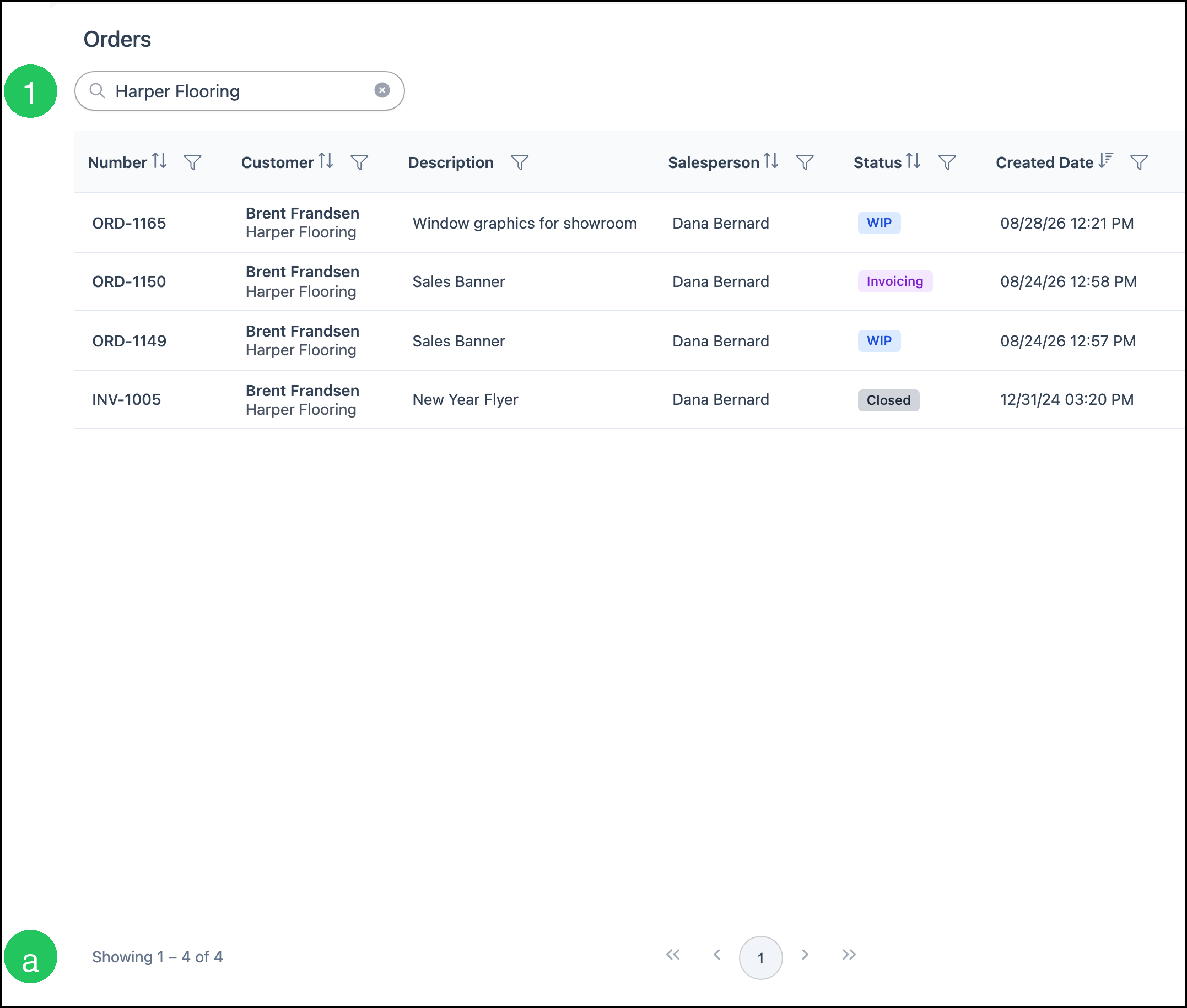Open the Created Date column filter
Viewport: 1187px width, 1008px height.
tap(1139, 162)
